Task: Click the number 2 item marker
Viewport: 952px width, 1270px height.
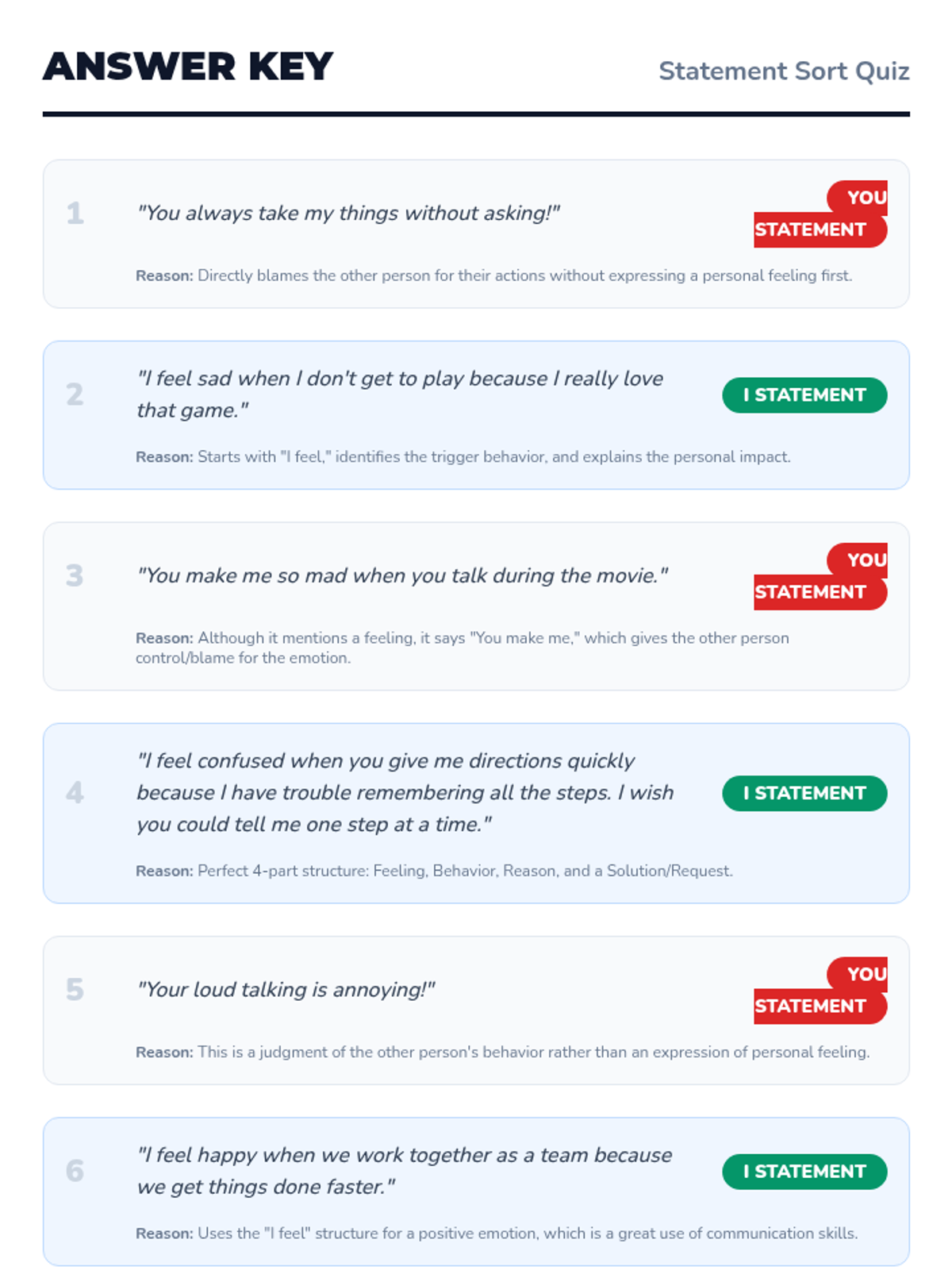Action: (x=75, y=394)
